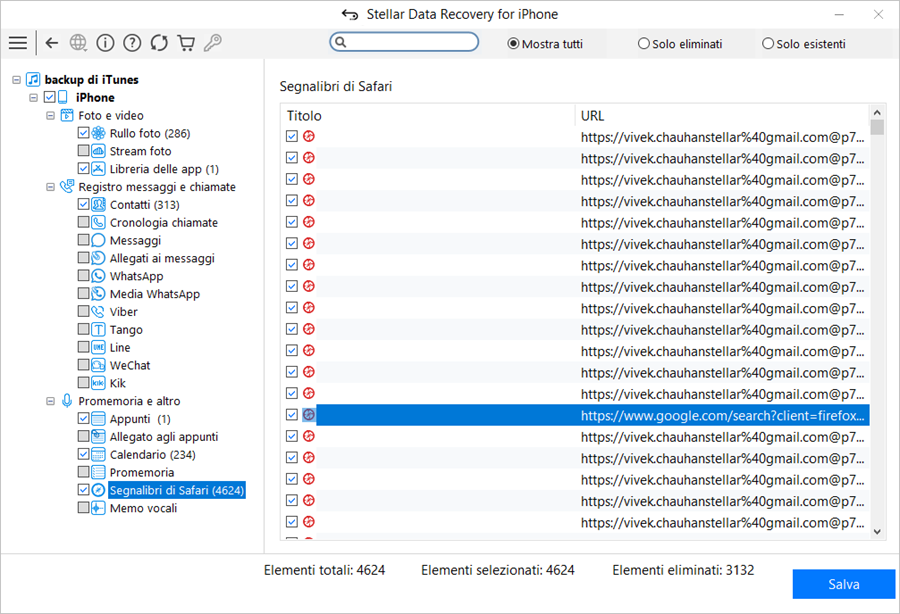Click the Kik icon
Screen dimensions: 900x614
coord(99,383)
